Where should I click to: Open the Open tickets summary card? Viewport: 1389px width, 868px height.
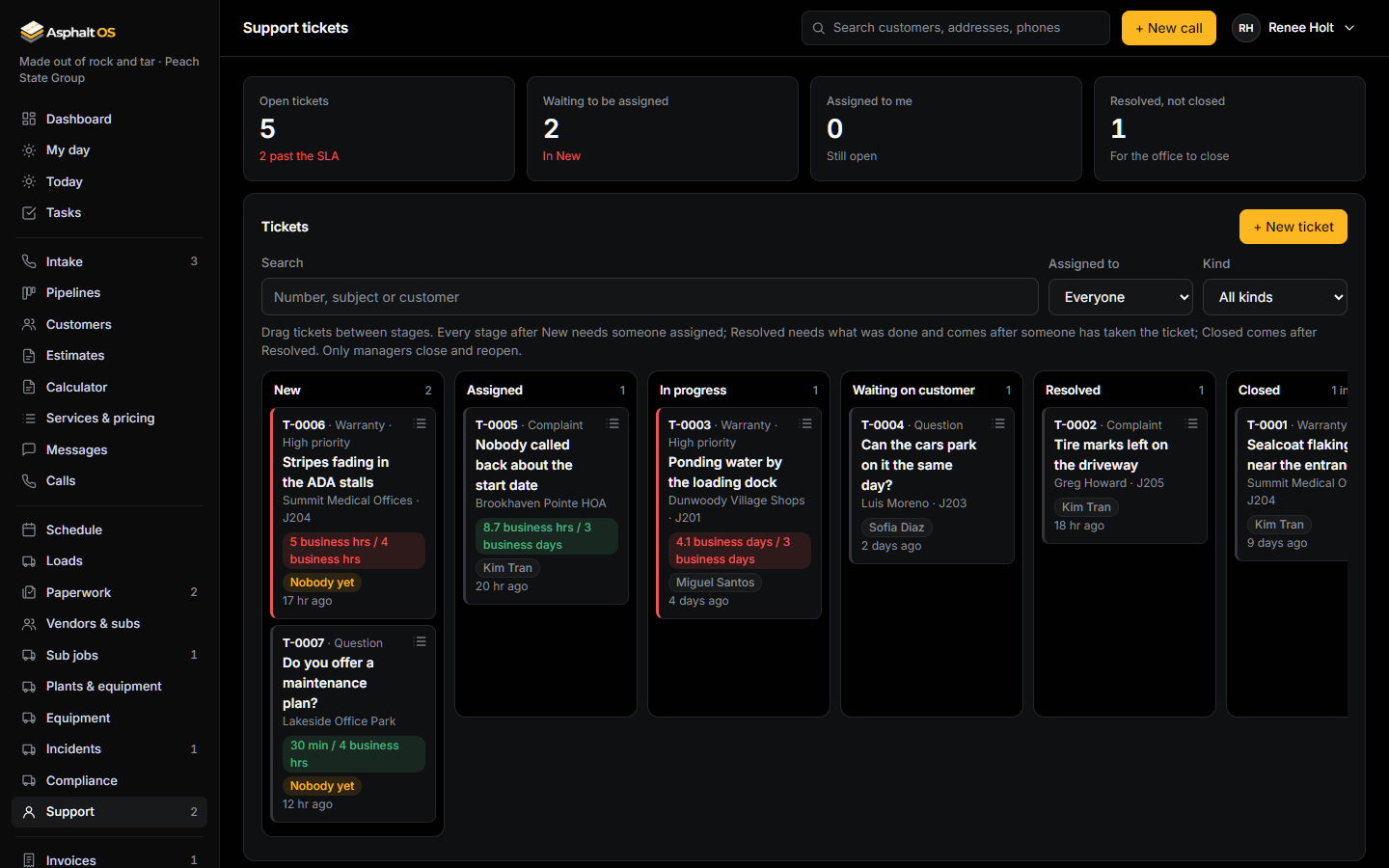(379, 129)
